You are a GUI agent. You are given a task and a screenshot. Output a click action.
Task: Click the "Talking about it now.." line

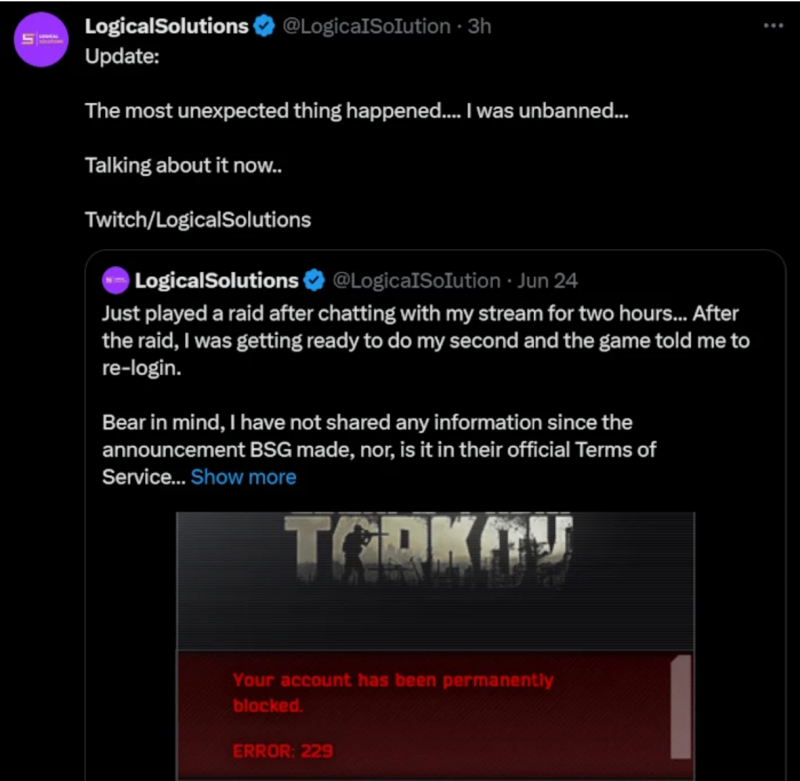point(183,165)
